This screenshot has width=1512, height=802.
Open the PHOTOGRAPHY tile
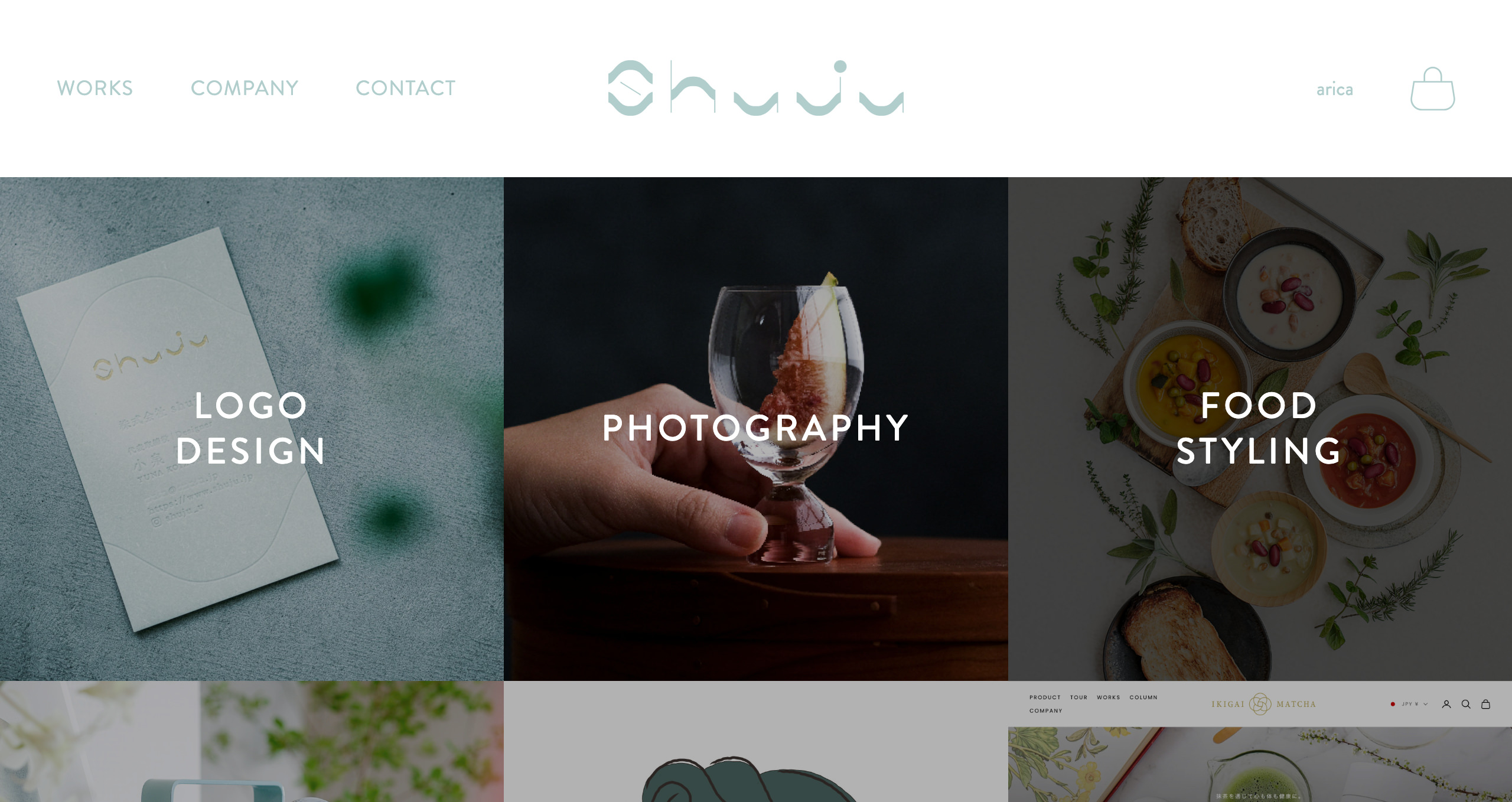[x=756, y=429]
